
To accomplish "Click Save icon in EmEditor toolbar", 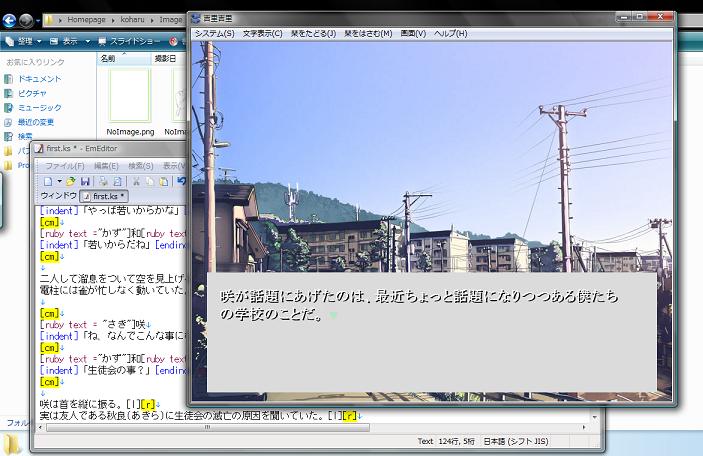I will (x=85, y=181).
